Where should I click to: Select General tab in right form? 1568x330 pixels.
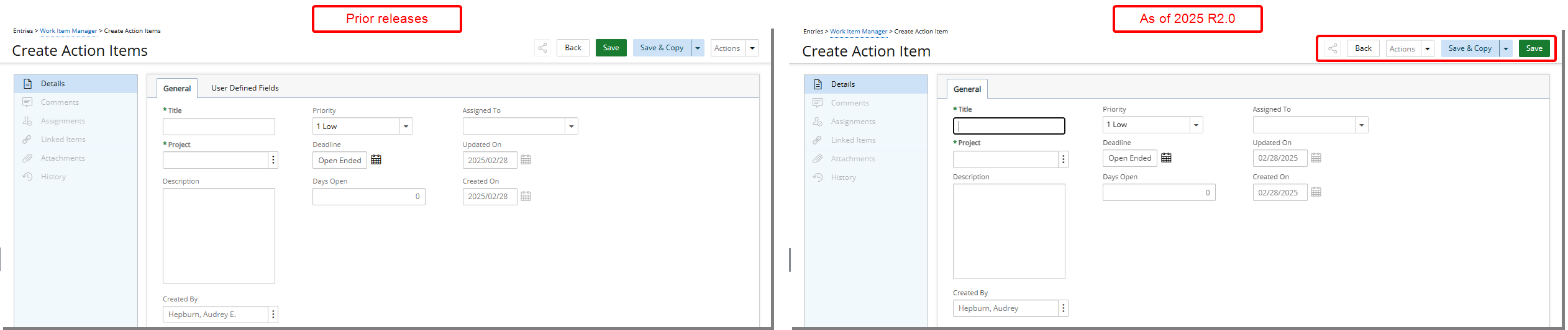click(967, 89)
